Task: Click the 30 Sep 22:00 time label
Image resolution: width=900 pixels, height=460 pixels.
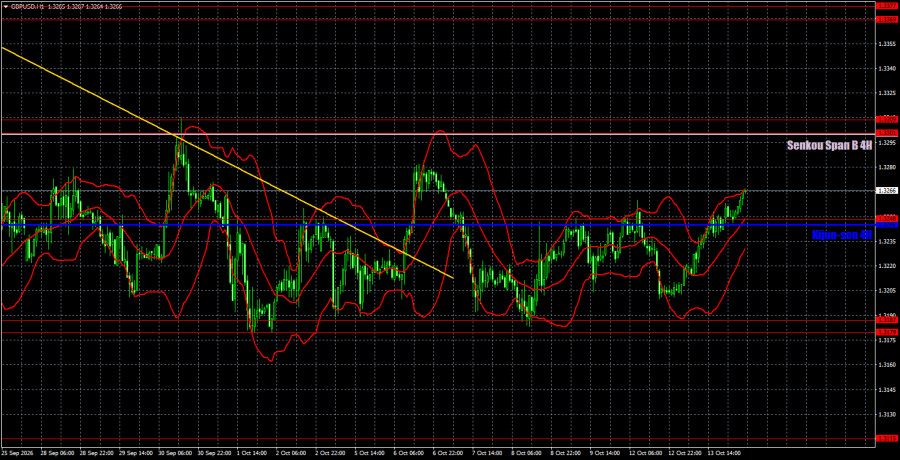Action: coord(215,453)
